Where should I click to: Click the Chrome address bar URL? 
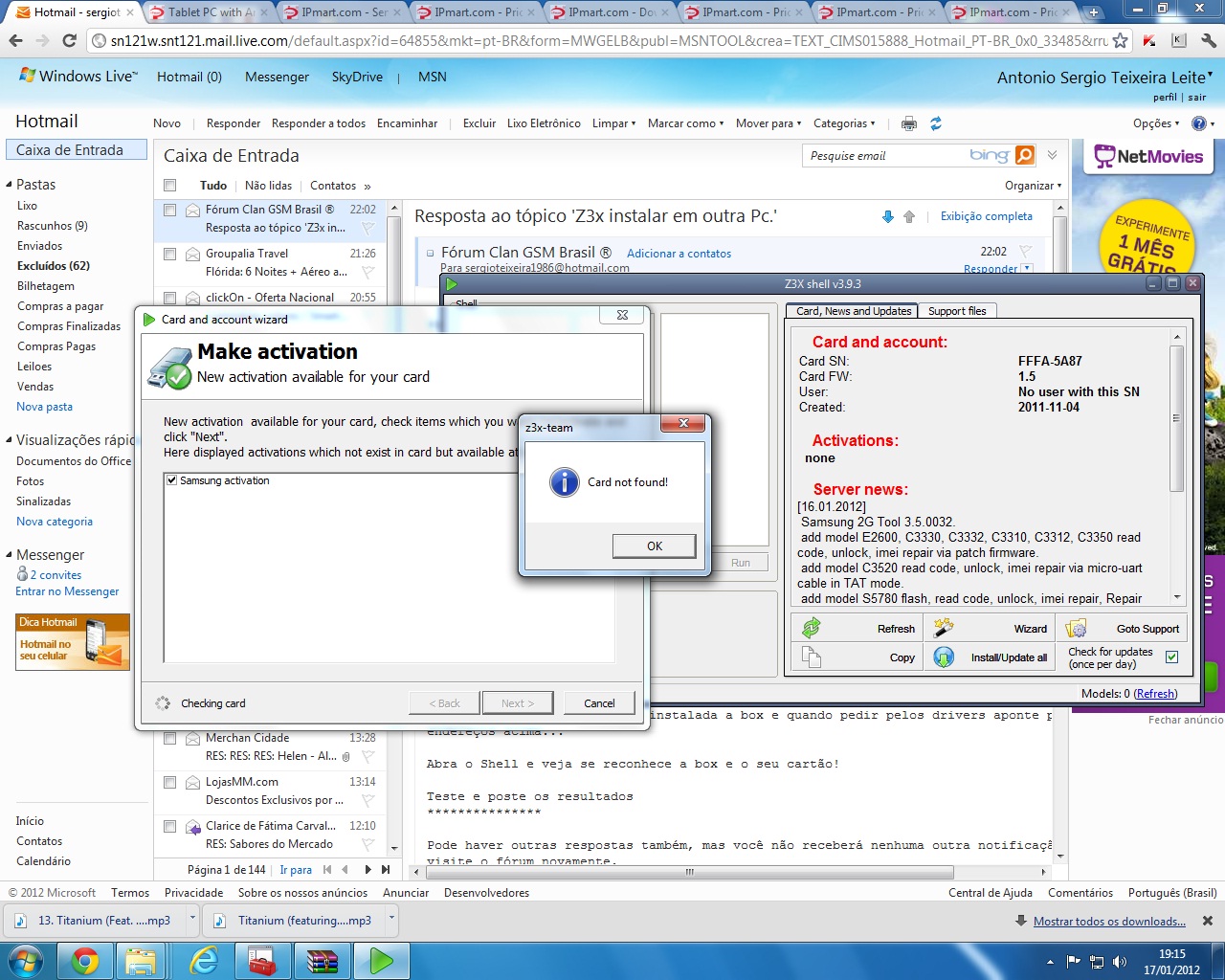[x=609, y=41]
